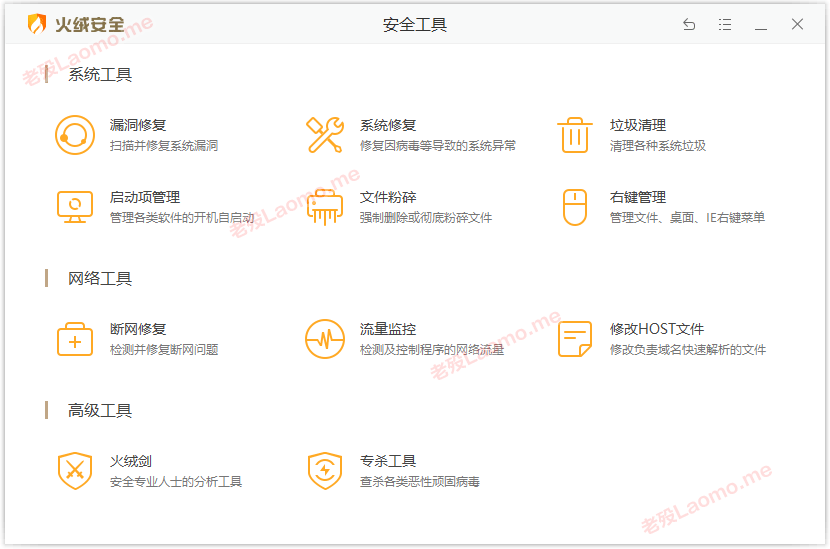Click description 扫描并修复系统漏洞
Image resolution: width=830 pixels, height=549 pixels.
point(164,146)
